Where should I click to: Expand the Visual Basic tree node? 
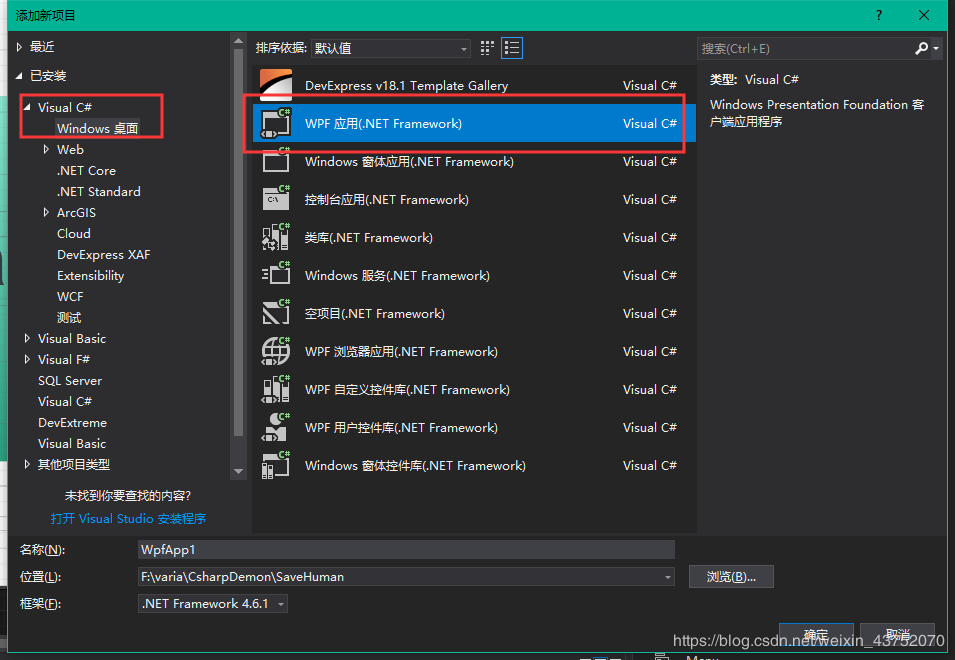pyautogui.click(x=27, y=338)
